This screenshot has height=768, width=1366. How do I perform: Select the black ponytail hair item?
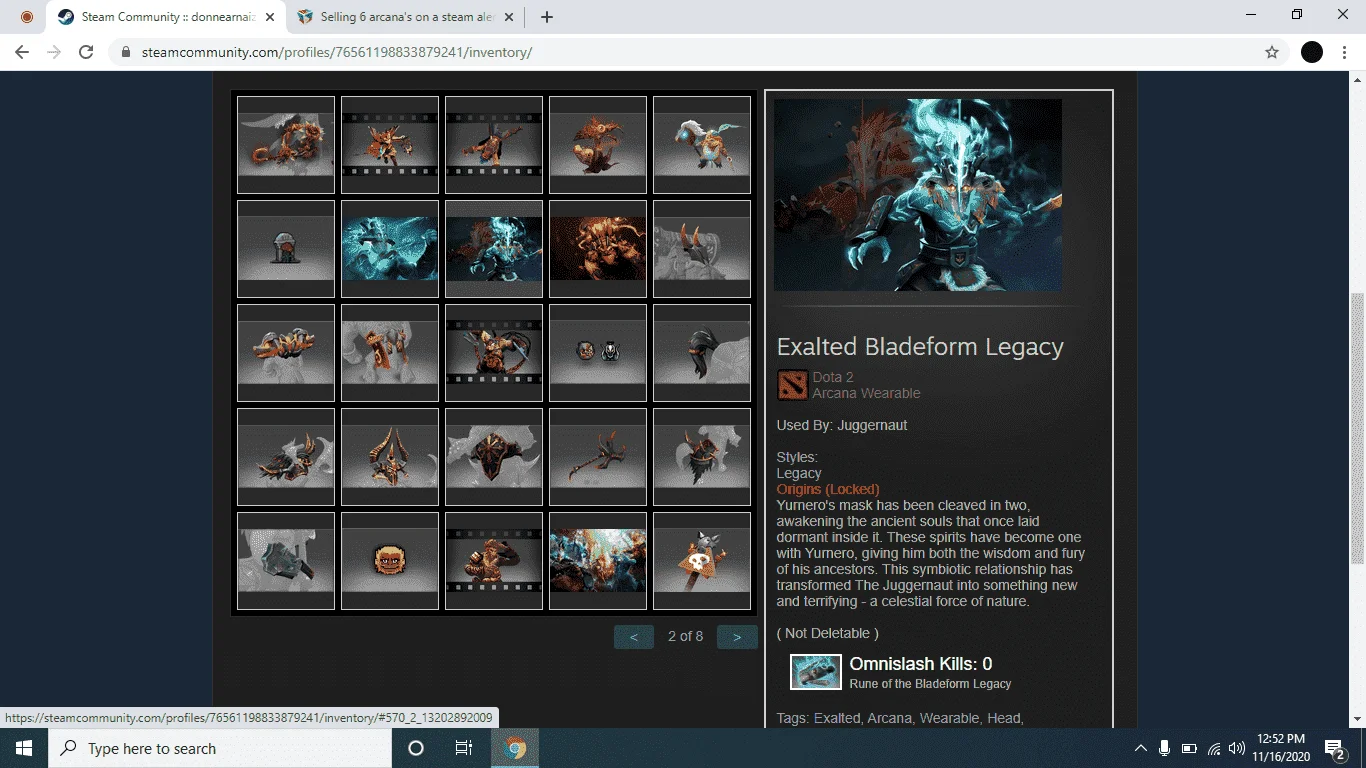[x=702, y=353]
